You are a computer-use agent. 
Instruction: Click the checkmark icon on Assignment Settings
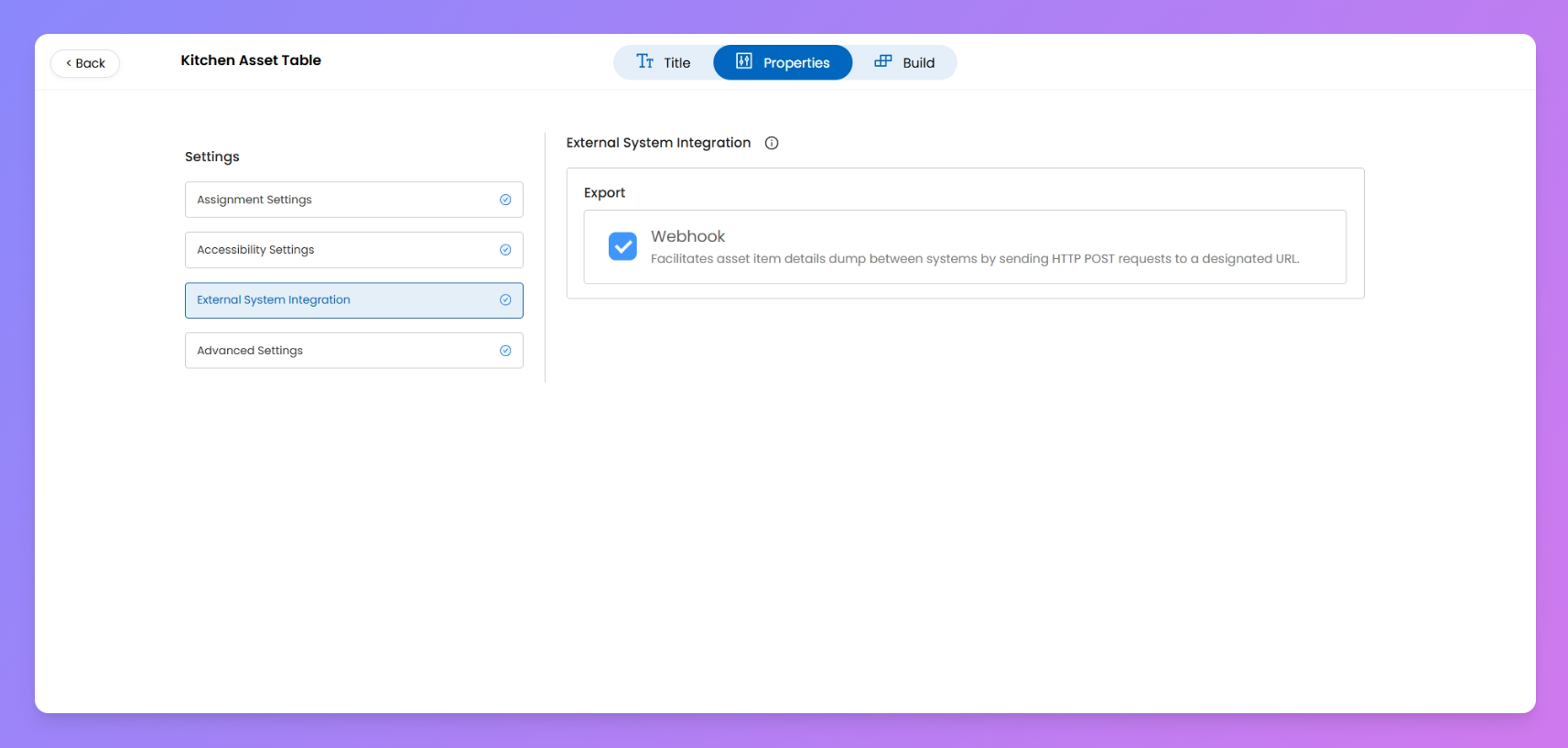(x=505, y=200)
